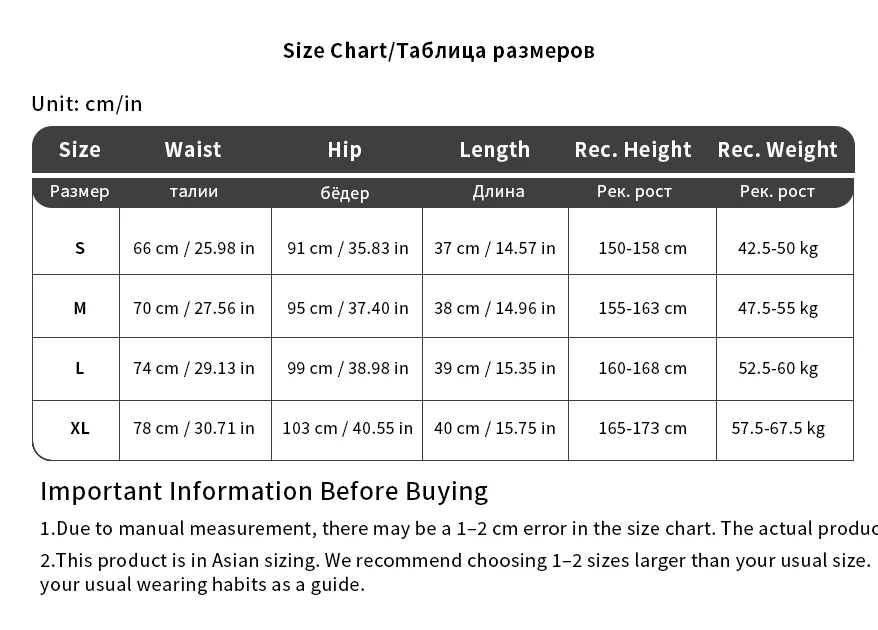Click the 165-173 cm height cell

coord(642,428)
